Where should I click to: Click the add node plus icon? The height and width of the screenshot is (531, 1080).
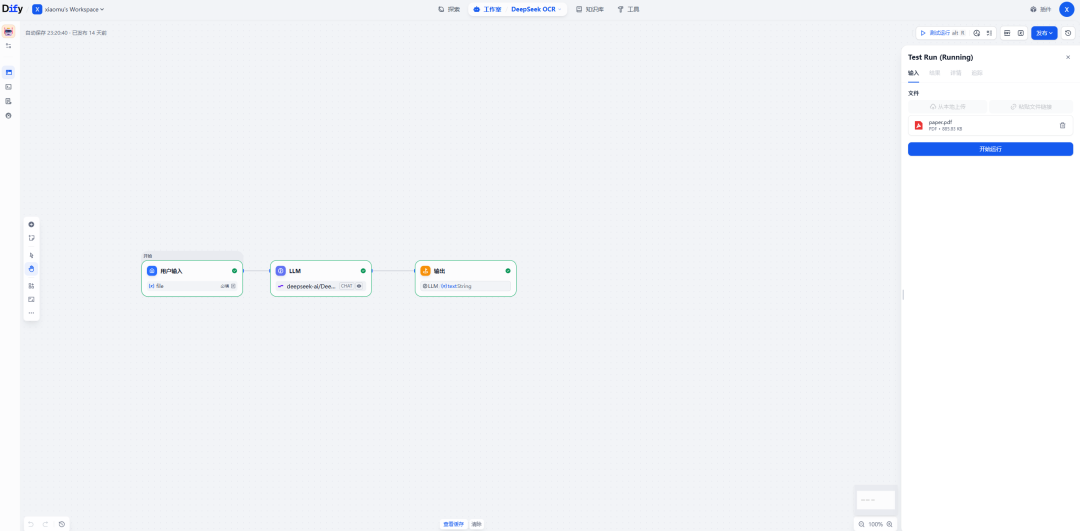(31, 224)
